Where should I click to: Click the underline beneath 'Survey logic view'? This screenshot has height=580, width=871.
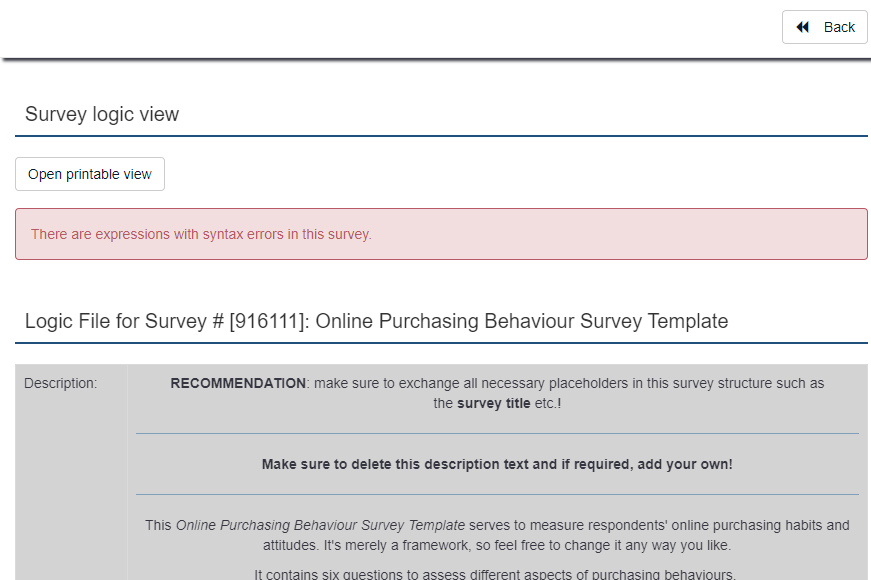(x=441, y=135)
